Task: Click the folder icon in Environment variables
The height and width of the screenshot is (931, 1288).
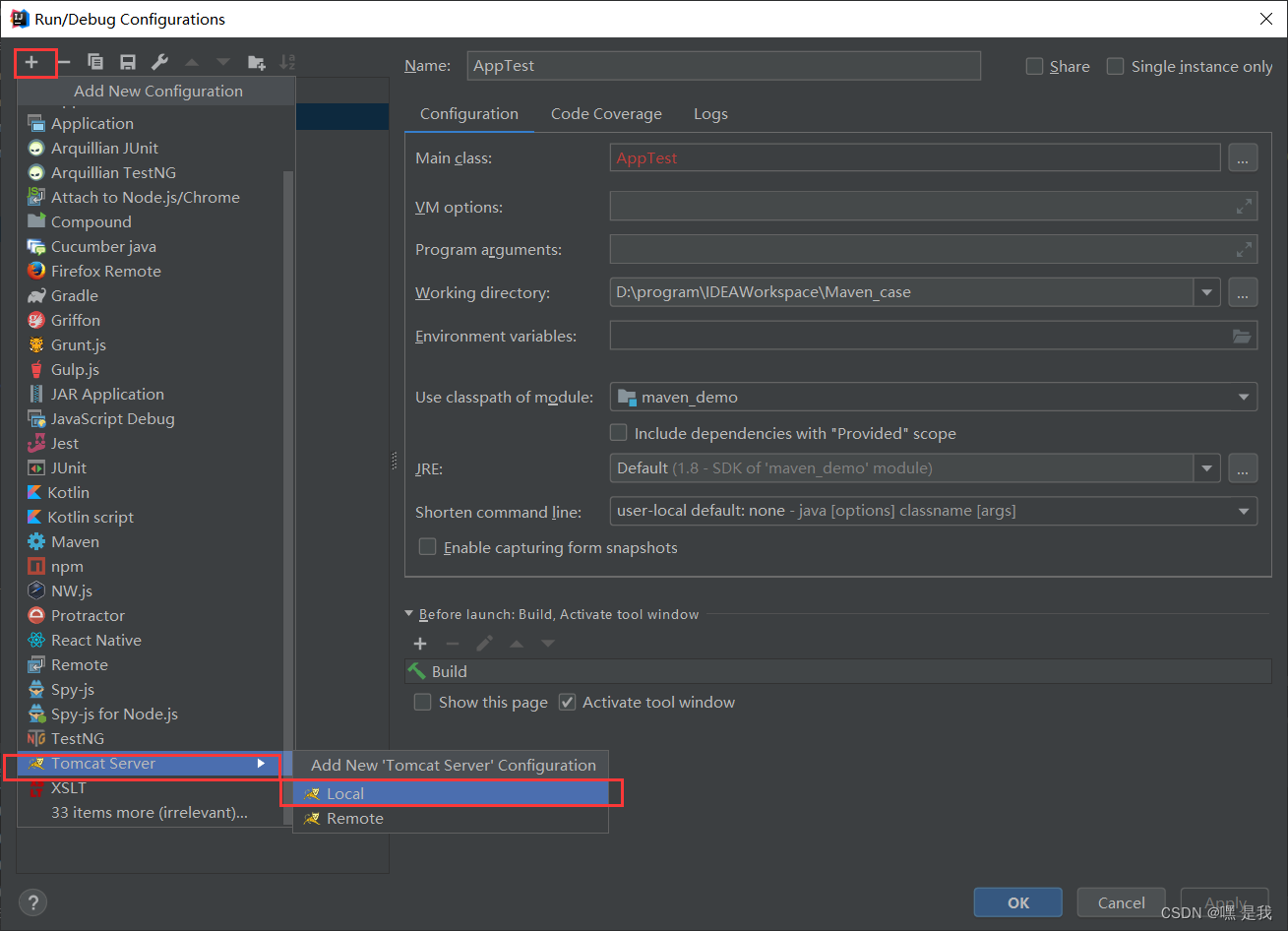Action: (1242, 337)
